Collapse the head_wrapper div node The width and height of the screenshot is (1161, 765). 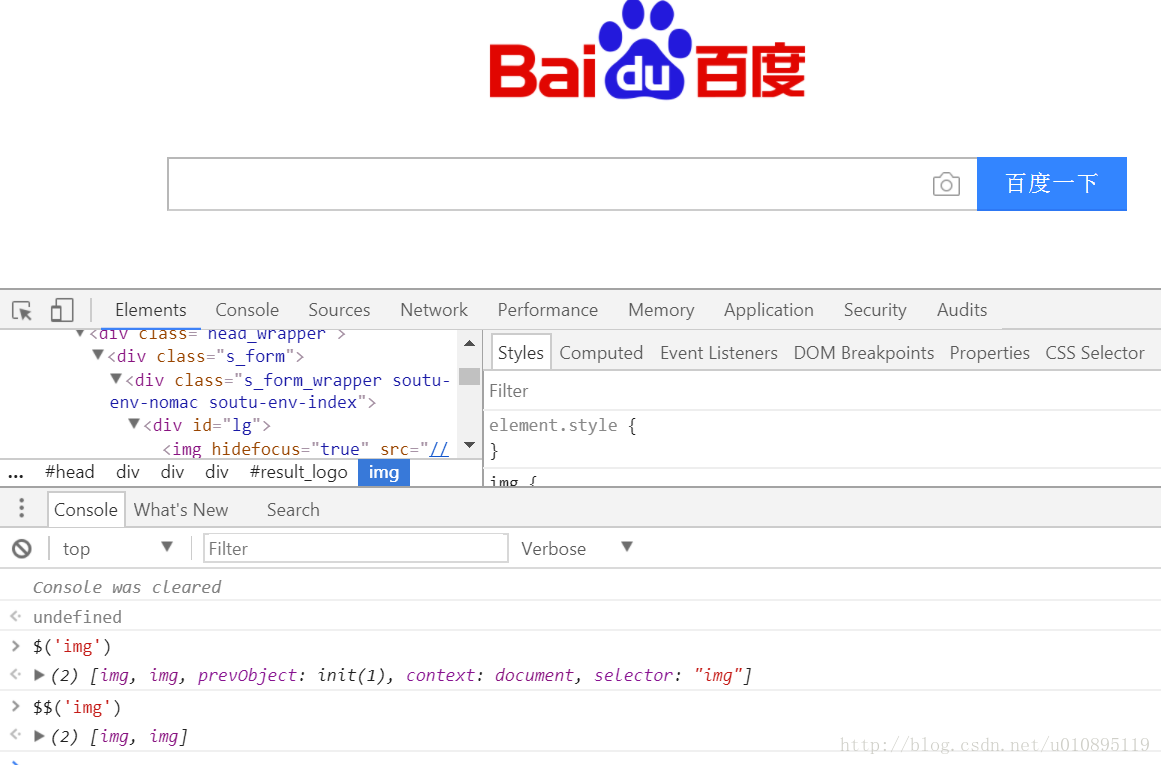(80, 333)
